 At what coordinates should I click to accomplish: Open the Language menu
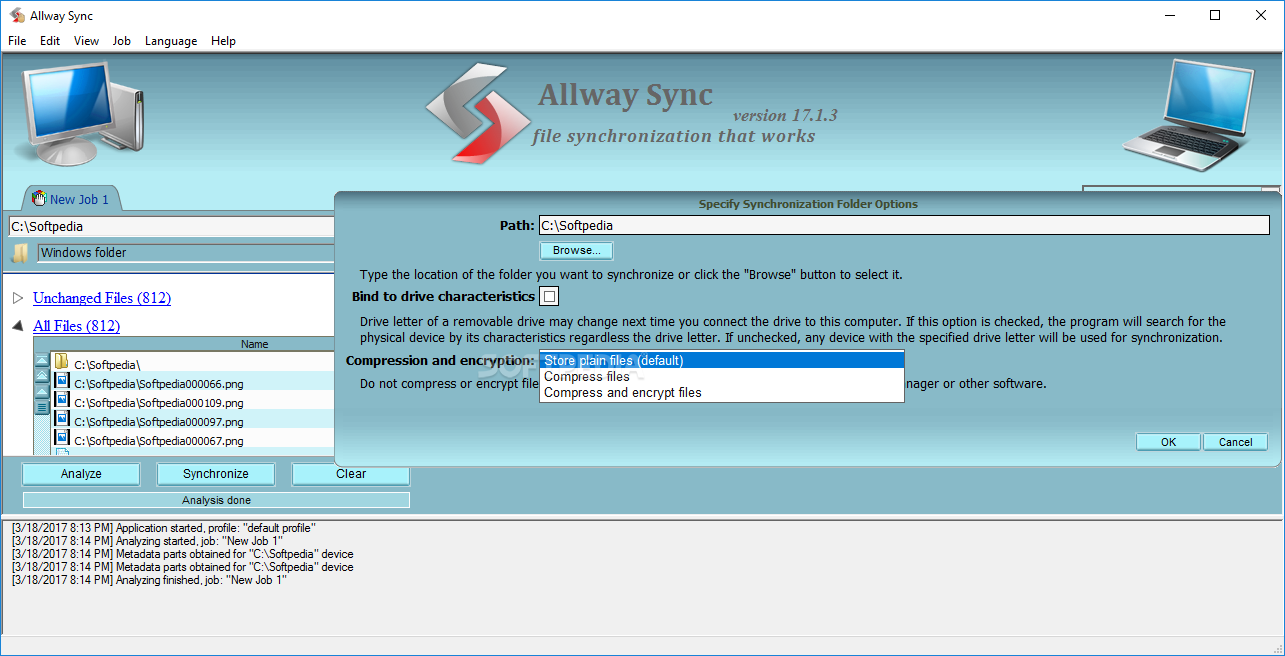click(171, 41)
